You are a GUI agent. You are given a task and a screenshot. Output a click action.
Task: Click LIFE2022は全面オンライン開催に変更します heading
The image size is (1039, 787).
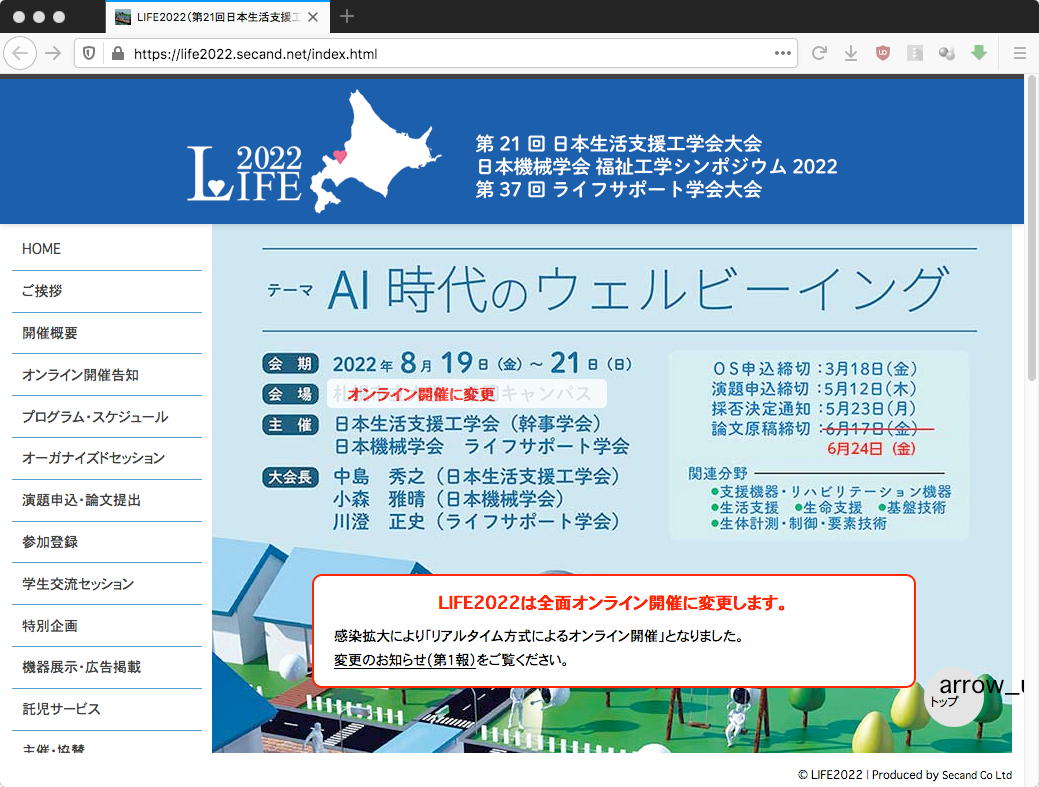click(613, 603)
